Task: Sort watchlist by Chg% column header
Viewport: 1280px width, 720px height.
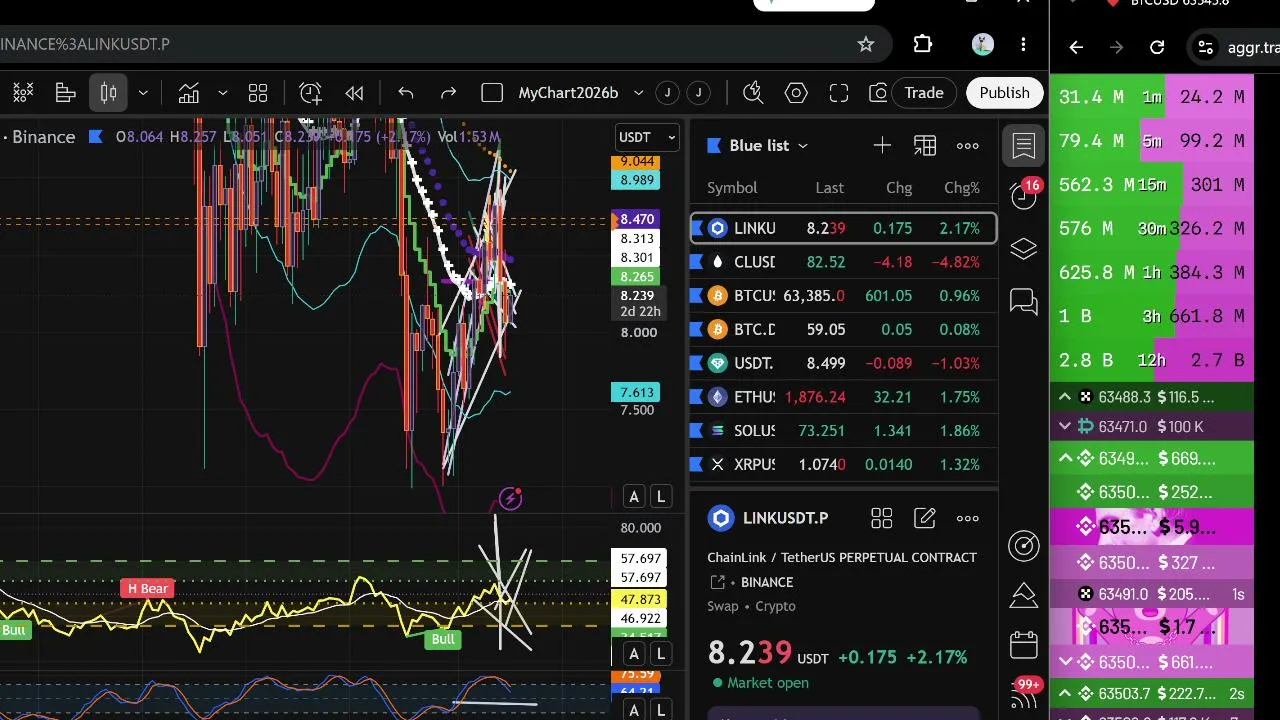Action: 962,188
